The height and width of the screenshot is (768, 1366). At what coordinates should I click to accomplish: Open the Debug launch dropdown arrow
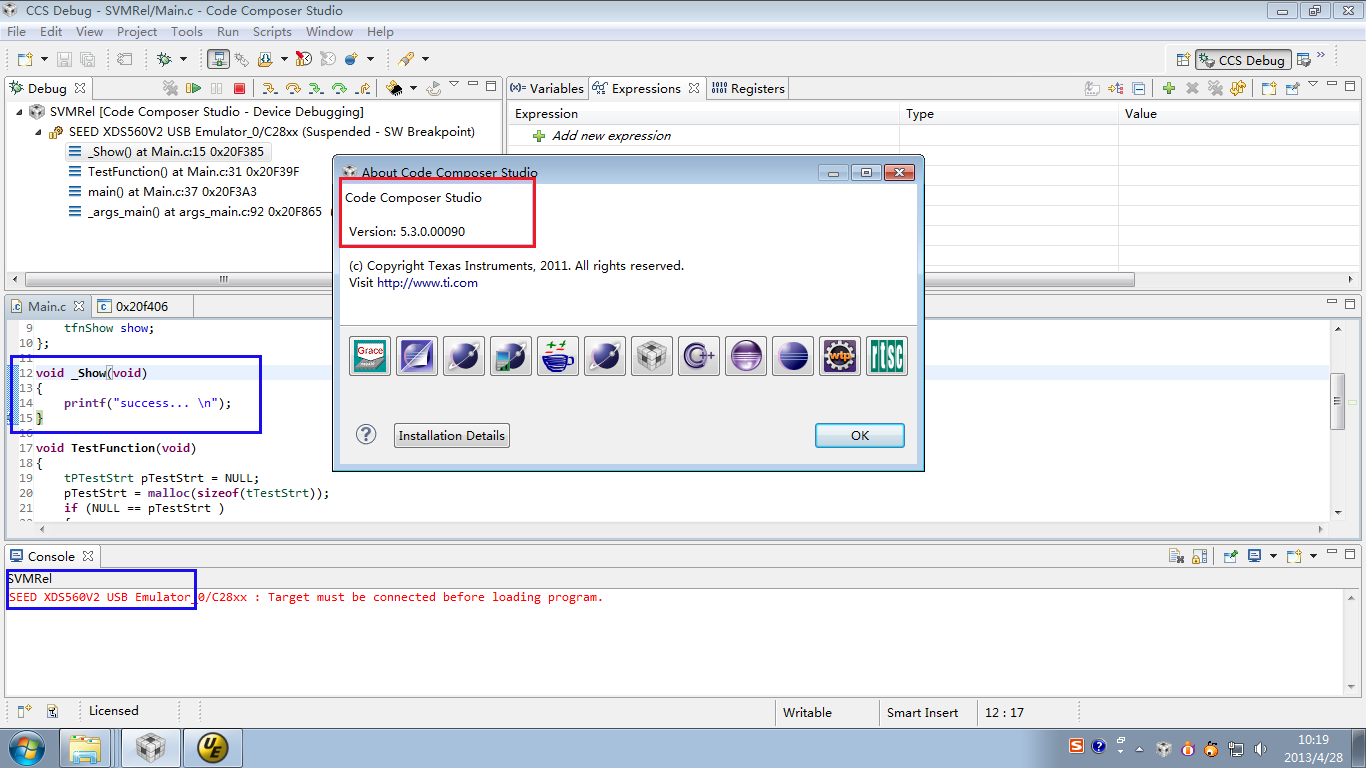[183, 60]
